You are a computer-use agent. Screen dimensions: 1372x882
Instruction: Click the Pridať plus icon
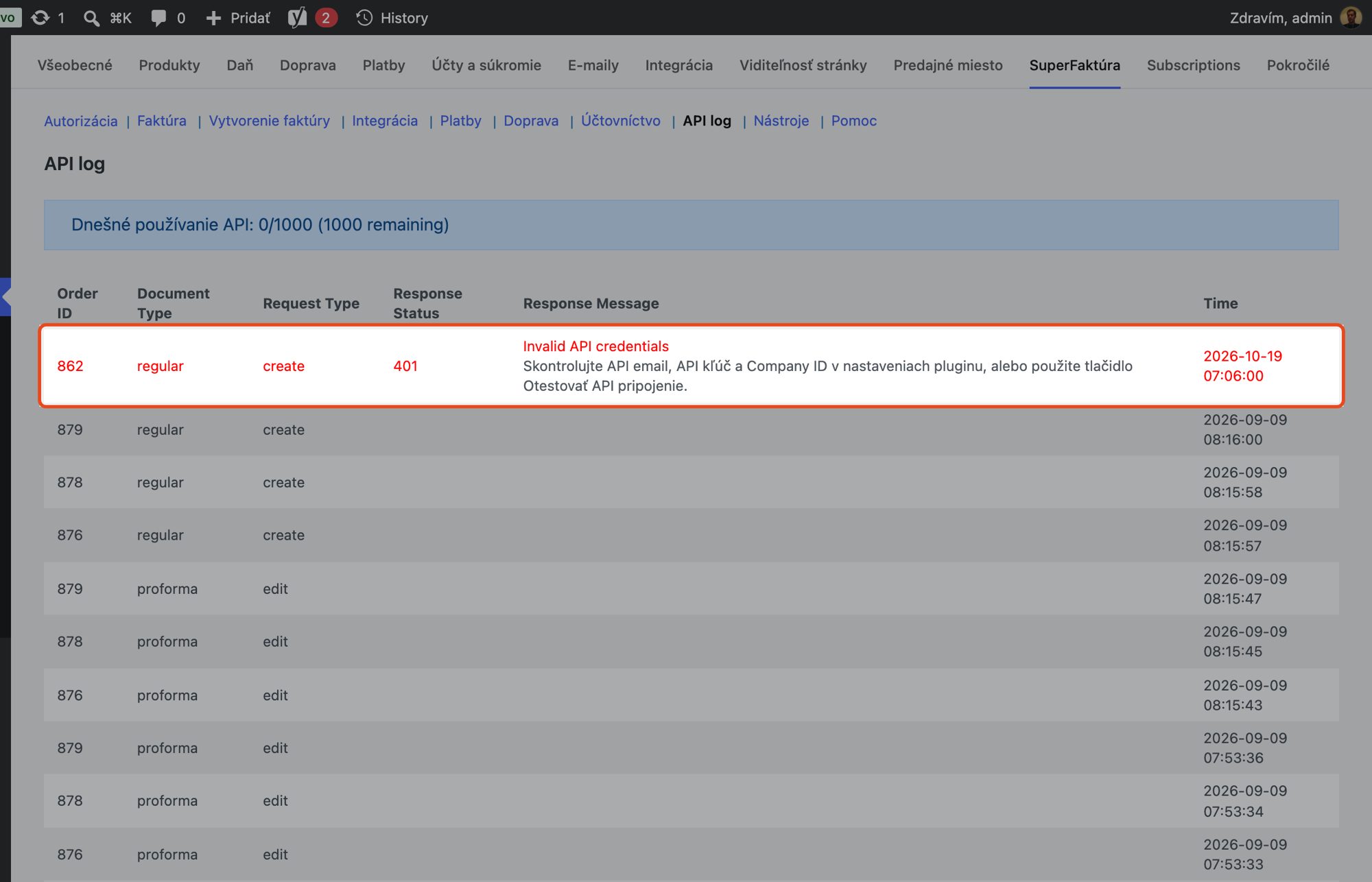coord(213,18)
